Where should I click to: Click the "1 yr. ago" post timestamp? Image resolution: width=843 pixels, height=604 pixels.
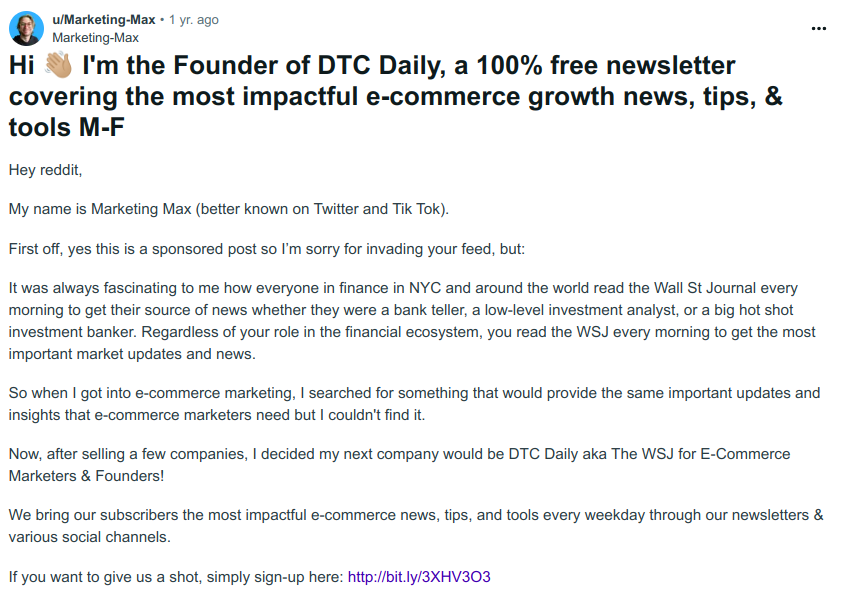tap(194, 20)
